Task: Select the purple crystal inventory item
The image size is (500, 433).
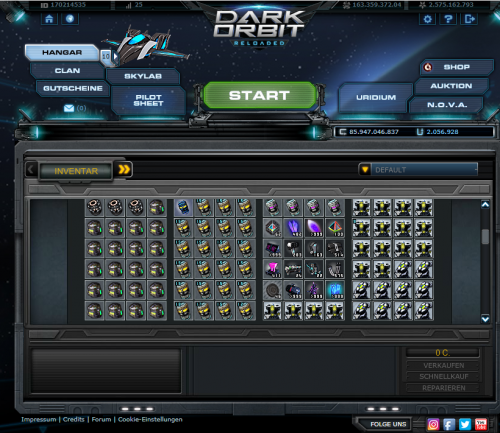Action: pyautogui.click(x=293, y=228)
